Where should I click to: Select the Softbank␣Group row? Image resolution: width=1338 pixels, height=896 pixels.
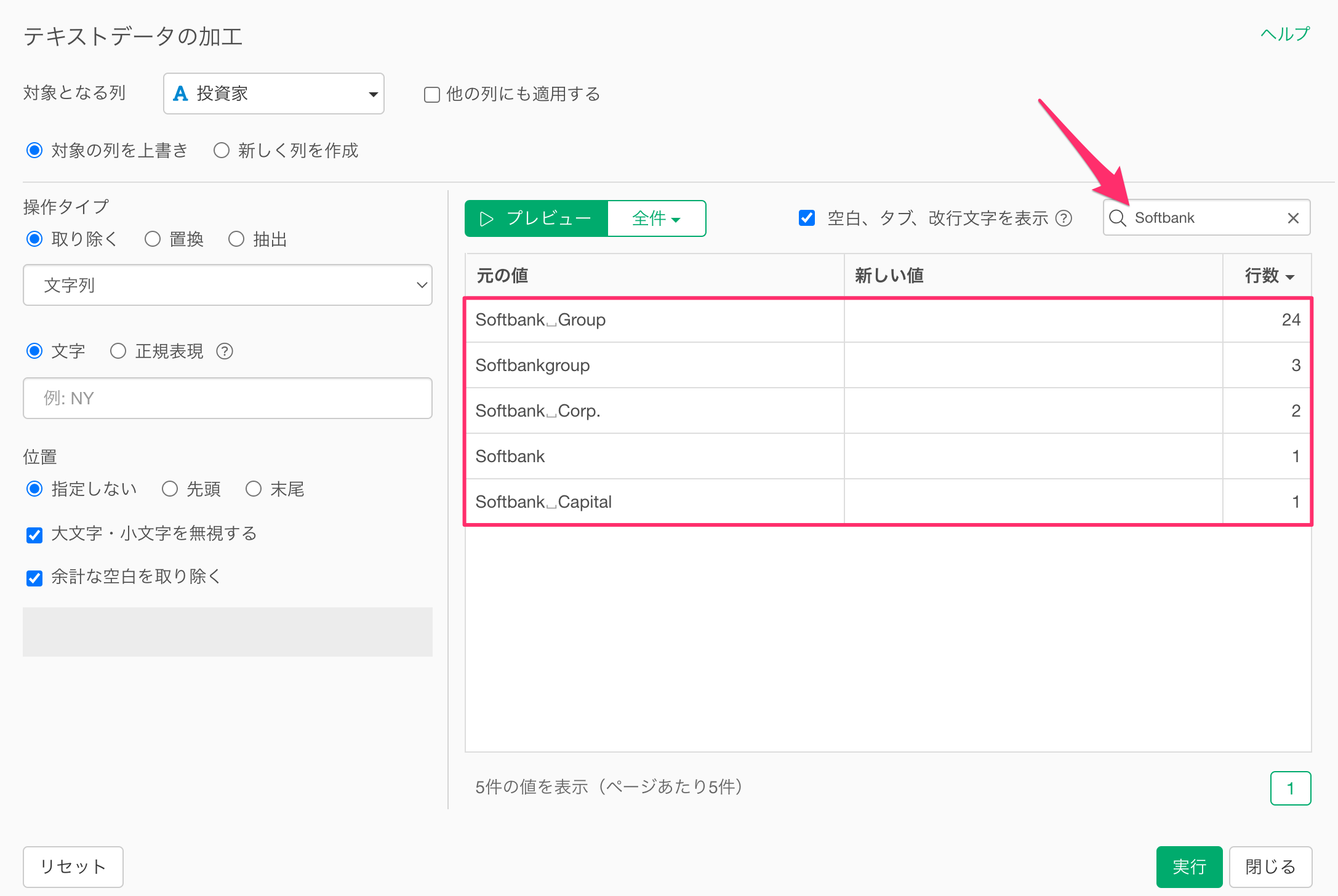pos(888,320)
